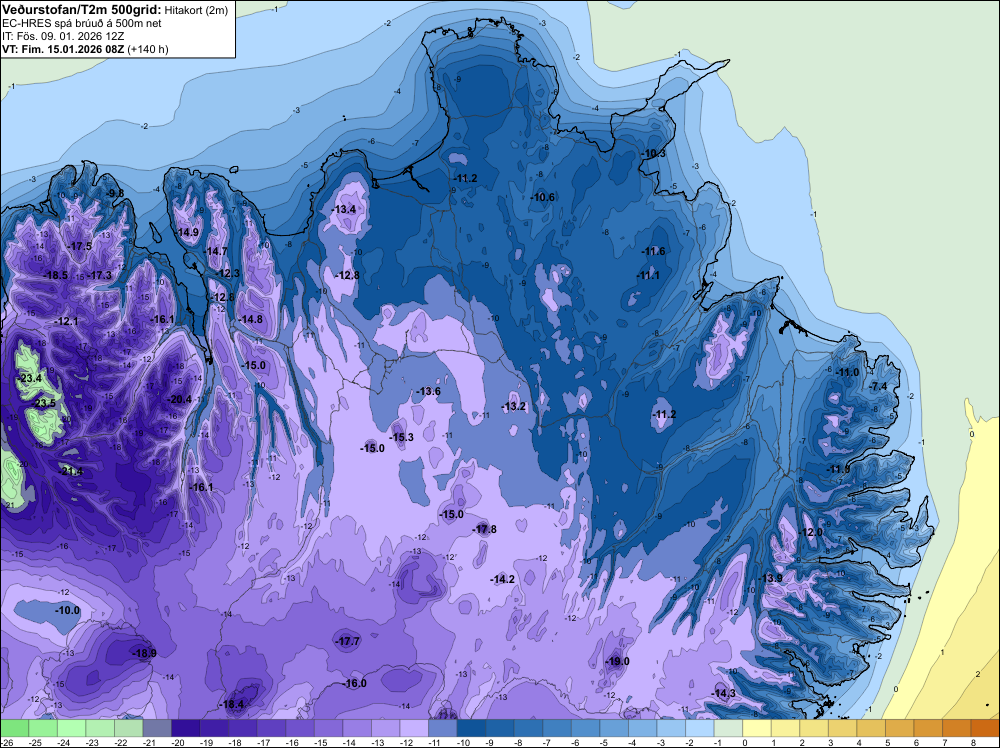1000x748 pixels.
Task: Click the -13.6 temperature label
Action: (428, 391)
